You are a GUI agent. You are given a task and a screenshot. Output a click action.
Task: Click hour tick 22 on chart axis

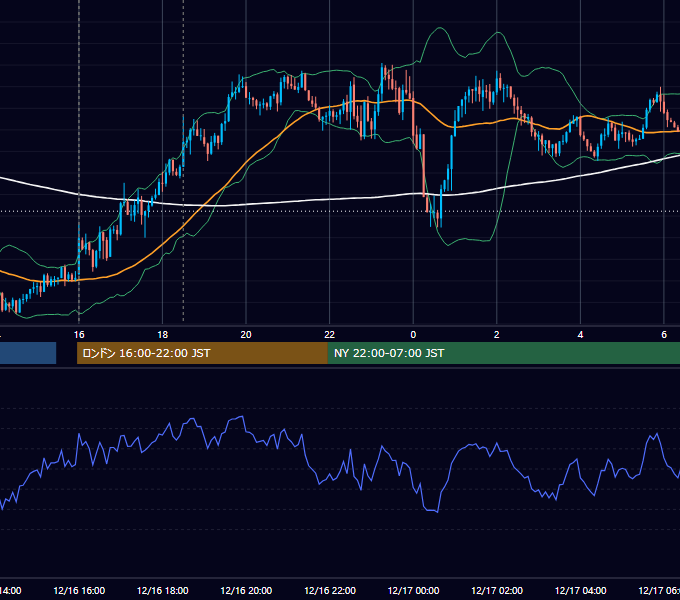330,335
